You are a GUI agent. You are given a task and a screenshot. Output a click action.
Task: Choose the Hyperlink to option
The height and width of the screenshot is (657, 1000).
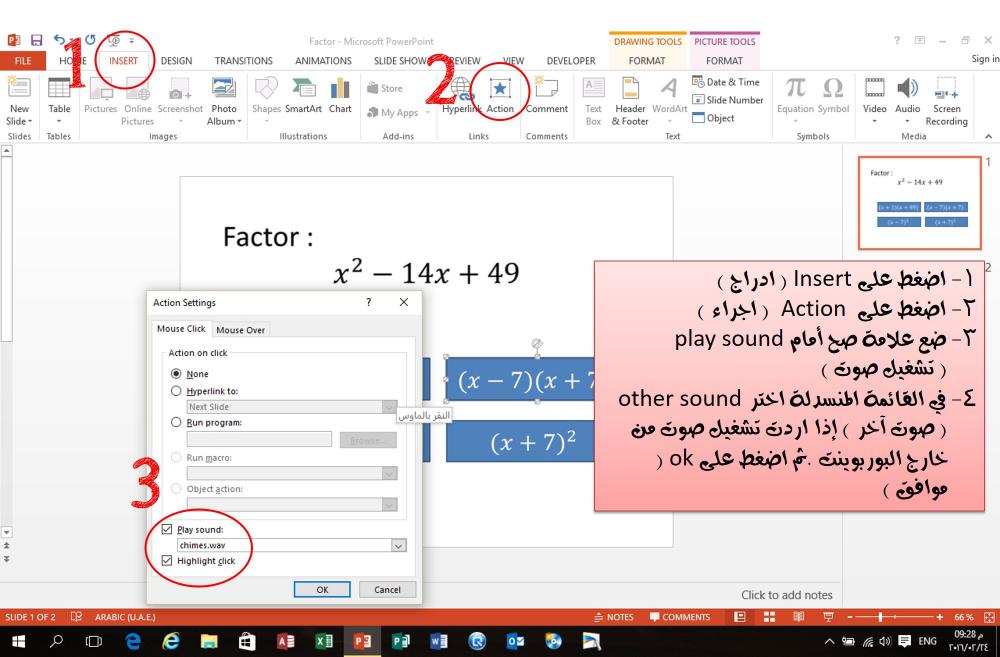[x=176, y=390]
